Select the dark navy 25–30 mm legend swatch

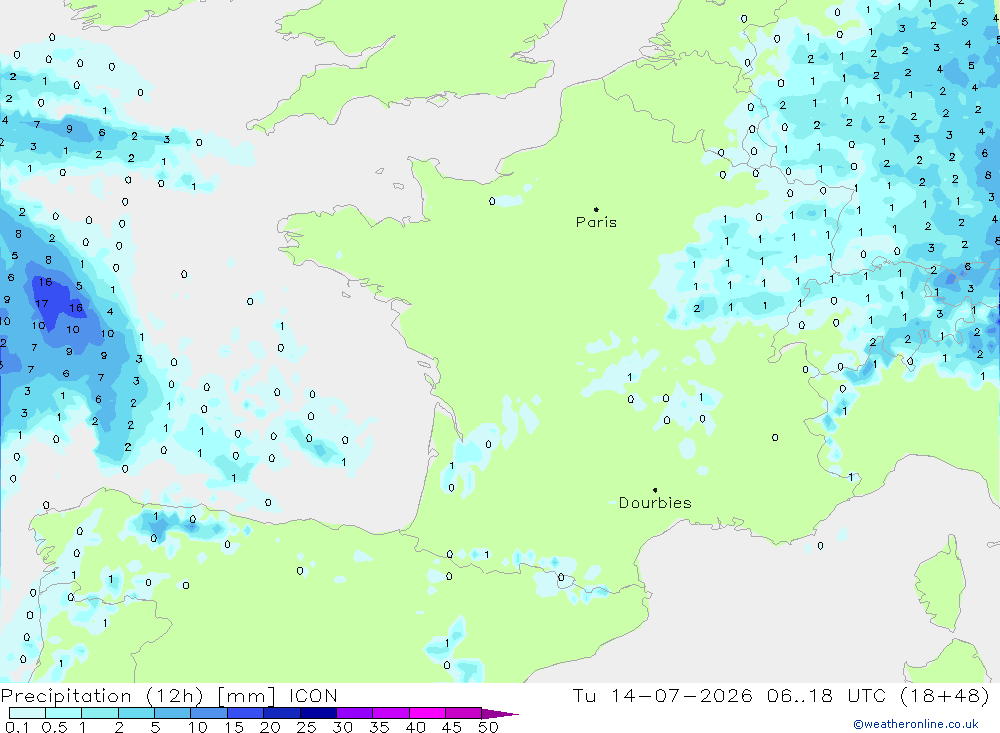[318, 713]
